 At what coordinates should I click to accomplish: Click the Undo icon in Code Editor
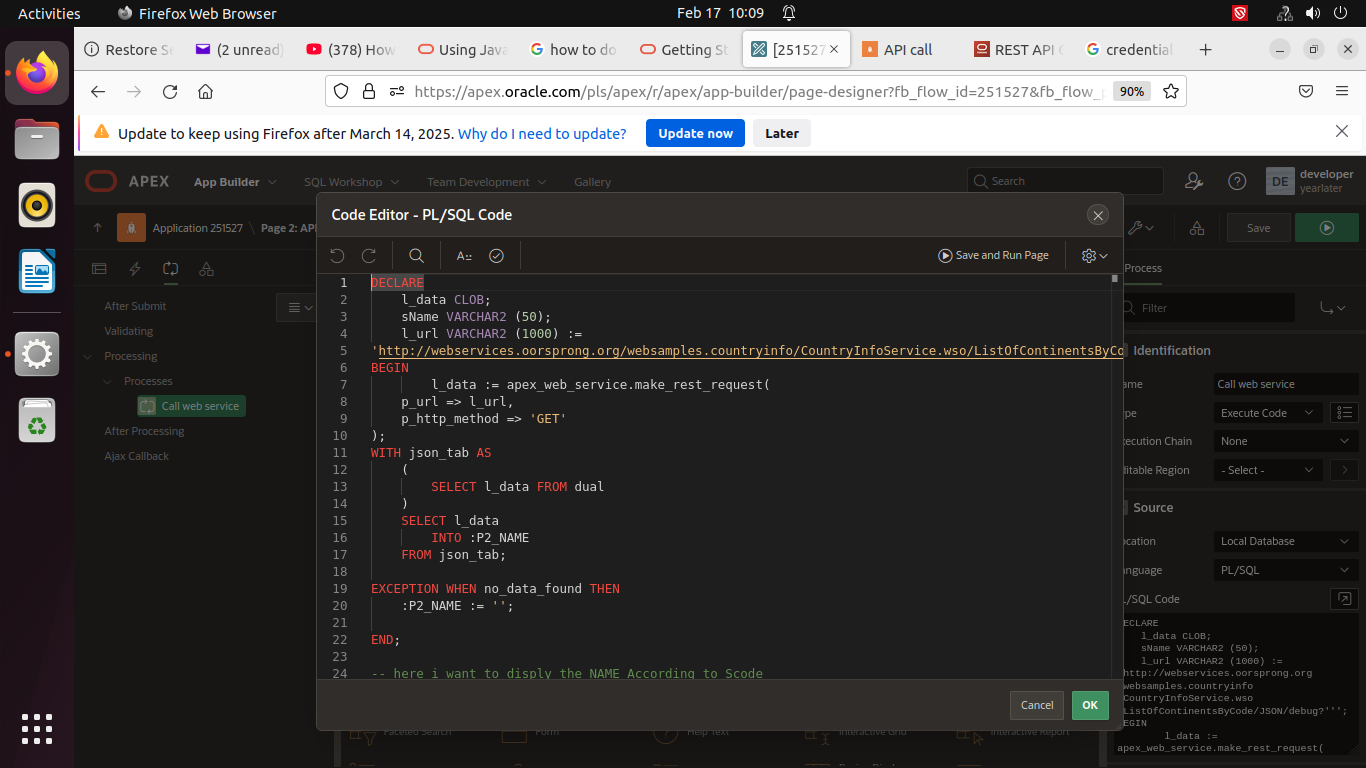click(x=337, y=256)
